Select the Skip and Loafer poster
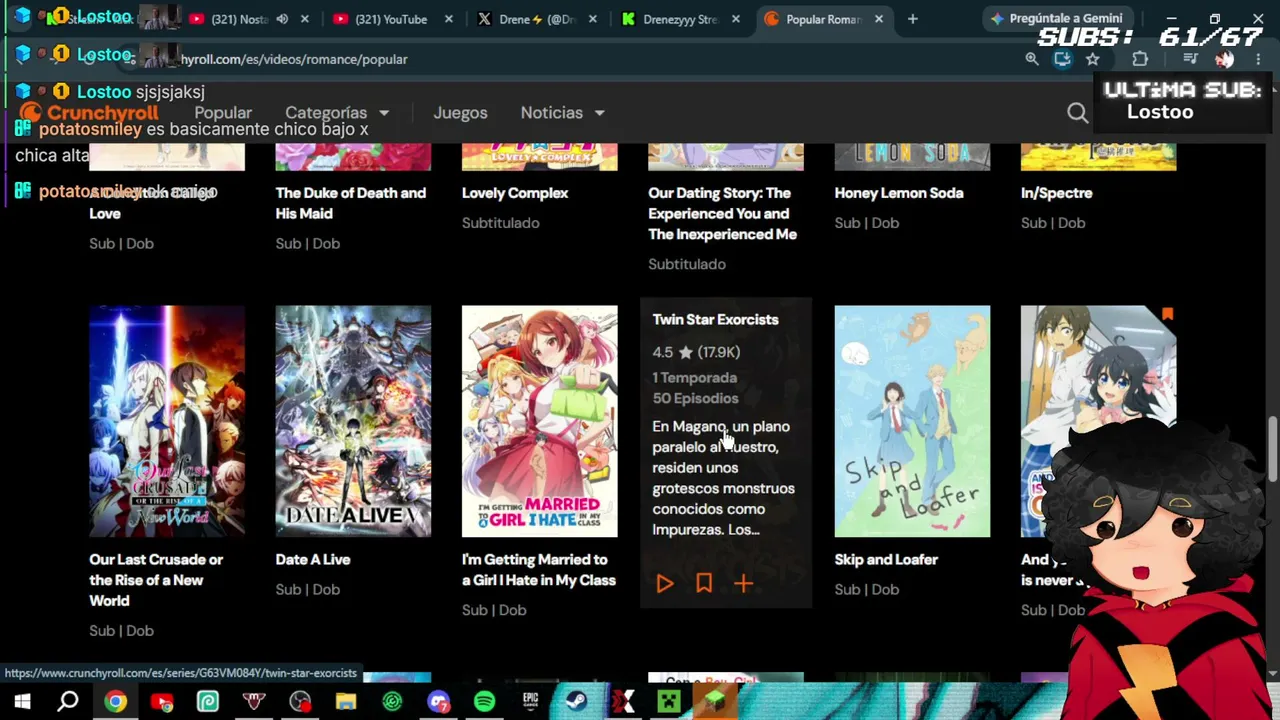 click(912, 421)
